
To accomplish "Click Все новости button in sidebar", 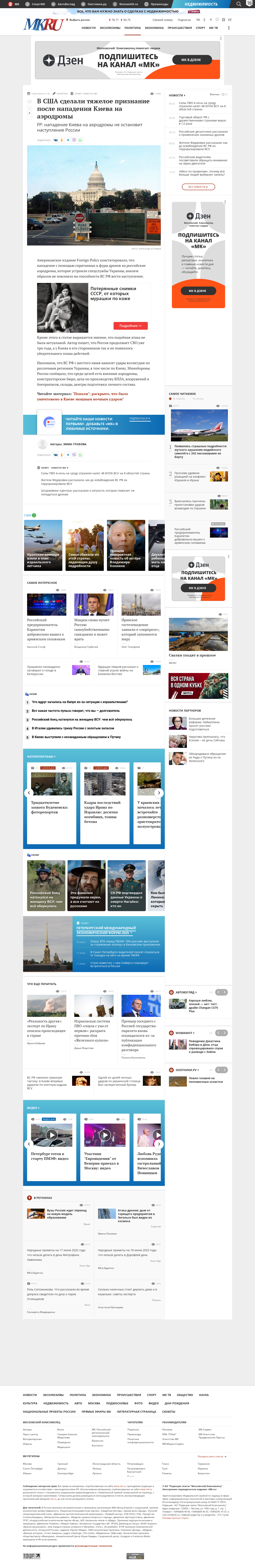I will [x=198, y=187].
